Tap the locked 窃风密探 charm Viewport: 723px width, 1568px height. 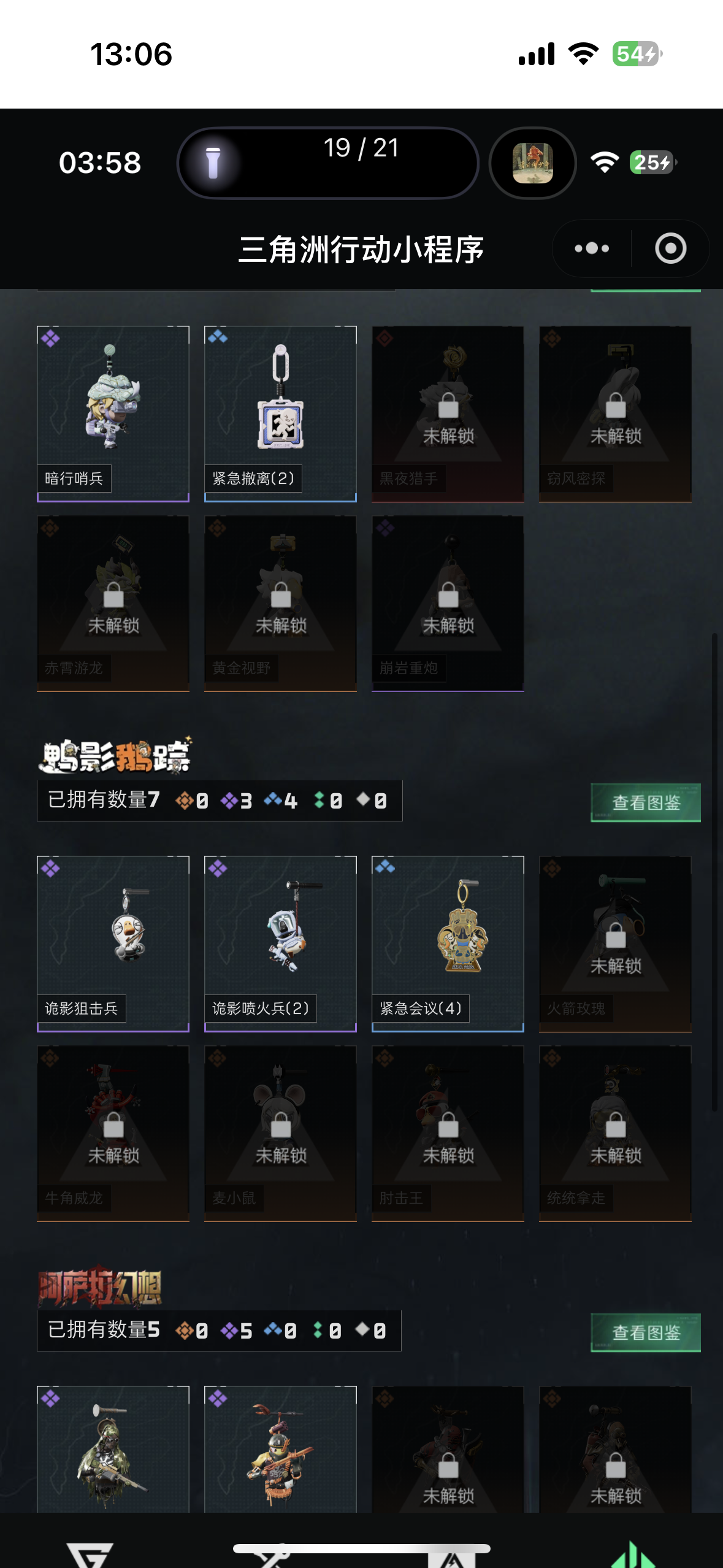615,413
